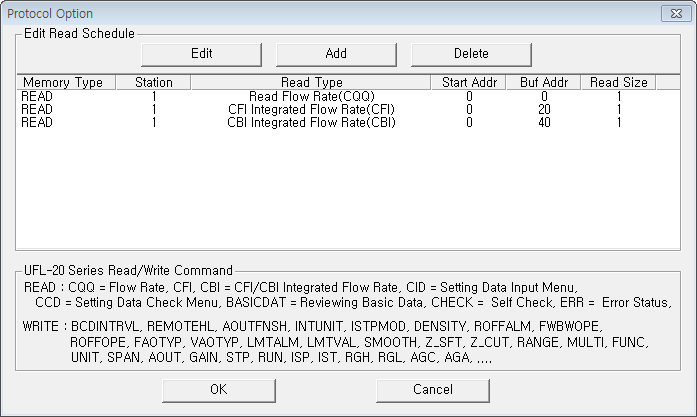Viewport: 697px width, 417px height.
Task: Close the Protocol Option window
Action: (676, 14)
